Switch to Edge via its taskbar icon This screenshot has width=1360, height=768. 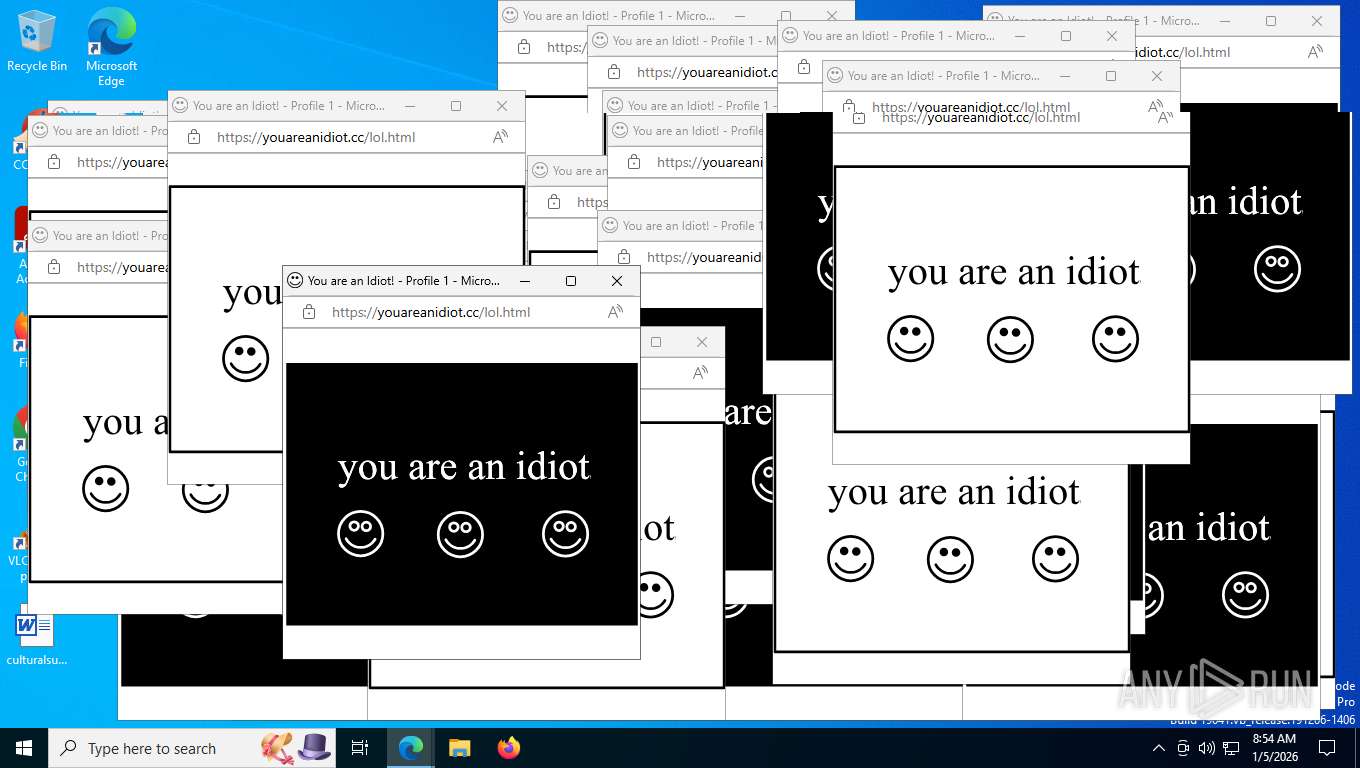[x=410, y=748]
